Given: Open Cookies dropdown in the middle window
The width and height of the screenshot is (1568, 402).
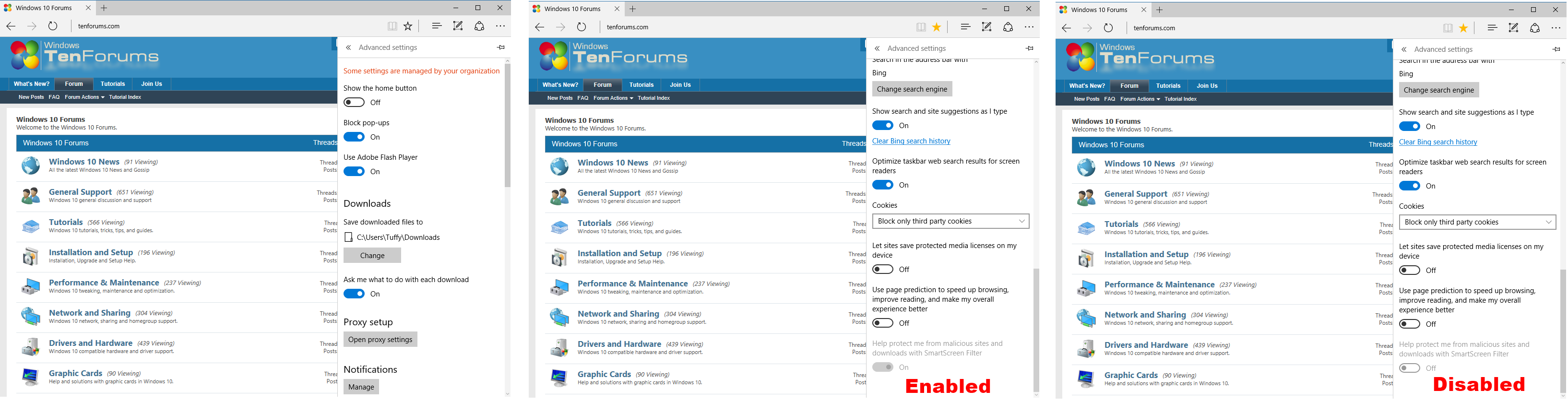Looking at the screenshot, I should [950, 221].
